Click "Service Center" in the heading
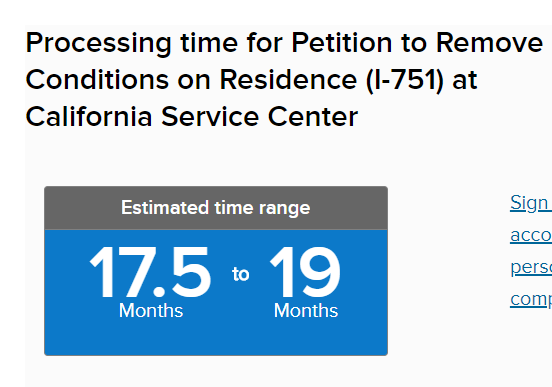Viewport: 552px width, 387px height. pyautogui.click(x=259, y=117)
